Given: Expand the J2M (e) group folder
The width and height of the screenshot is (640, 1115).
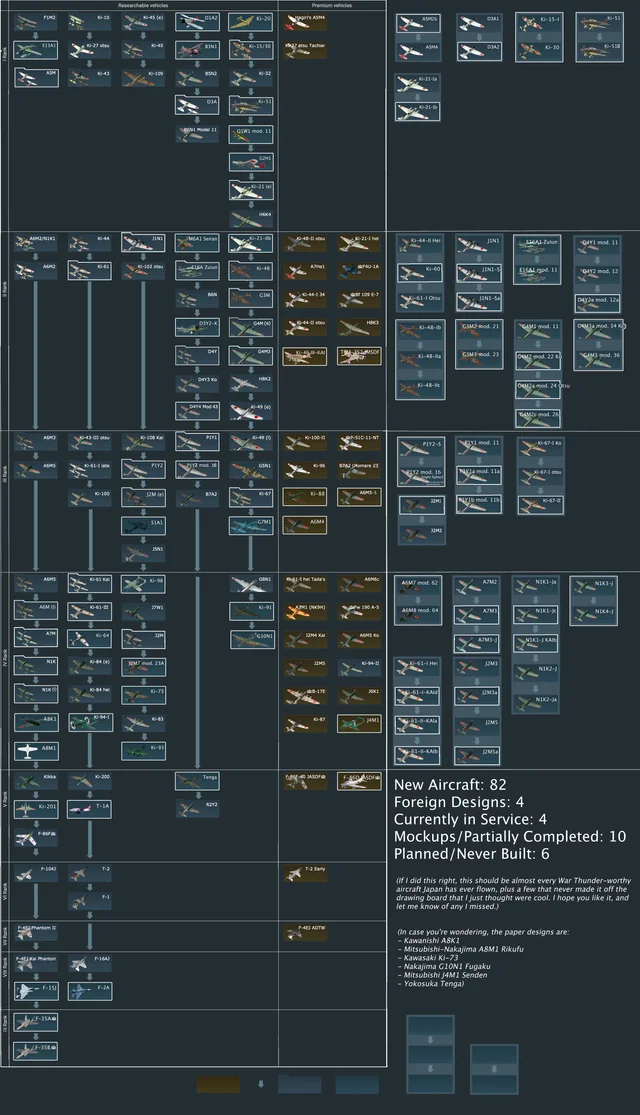Looking at the screenshot, I should click(143, 498).
